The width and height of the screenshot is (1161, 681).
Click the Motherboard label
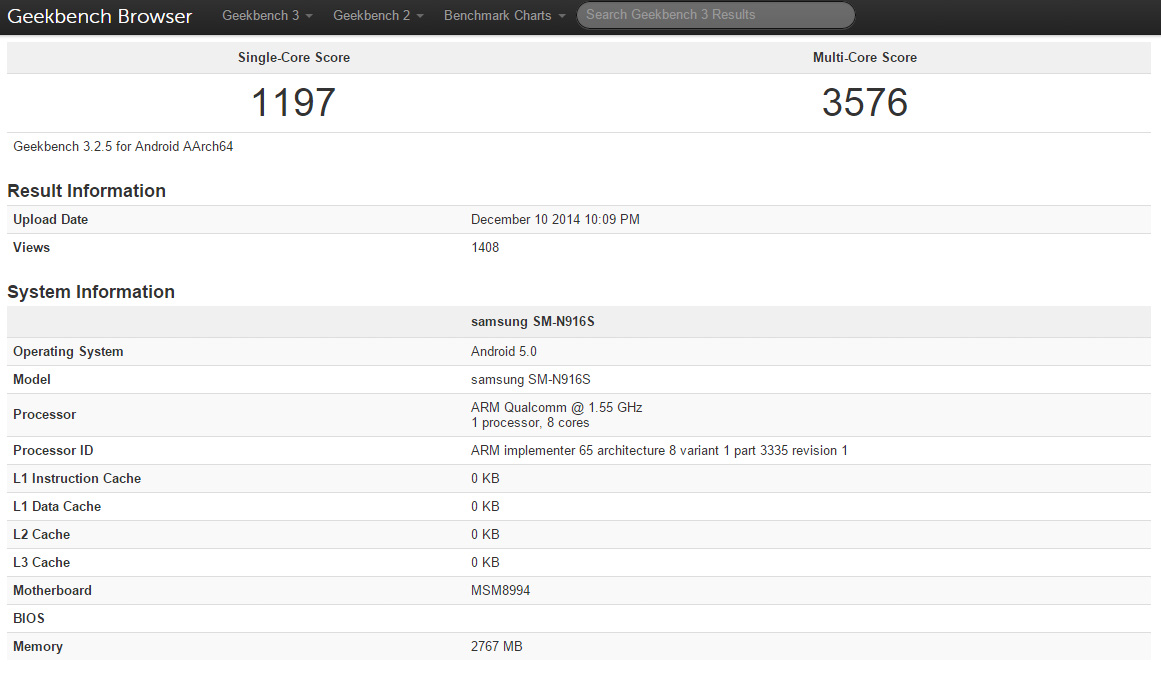point(53,591)
